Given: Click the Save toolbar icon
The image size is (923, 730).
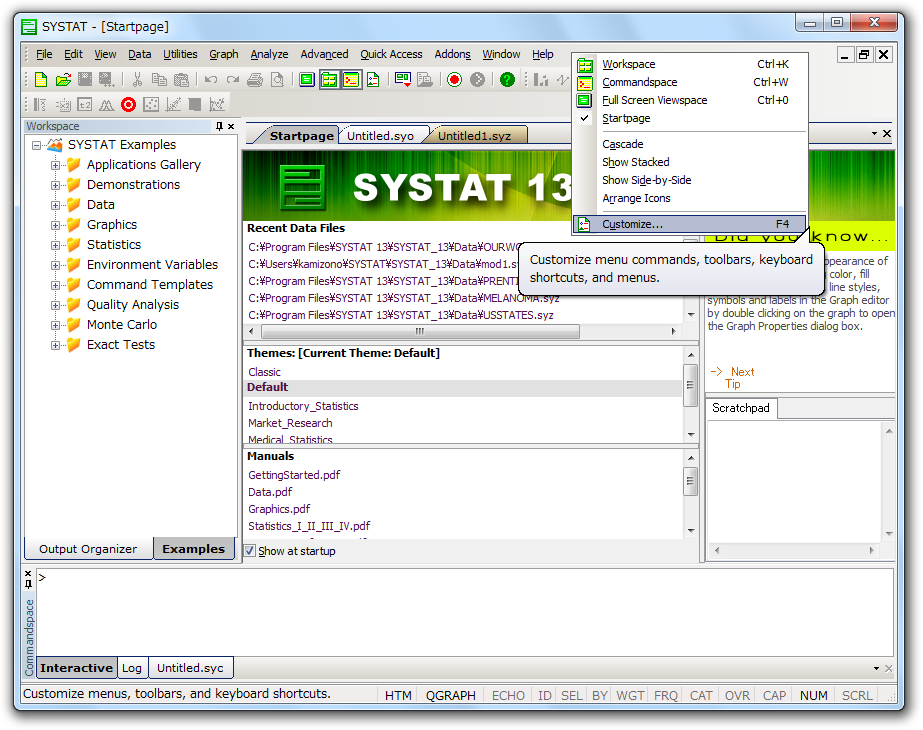Looking at the screenshot, I should (x=85, y=79).
